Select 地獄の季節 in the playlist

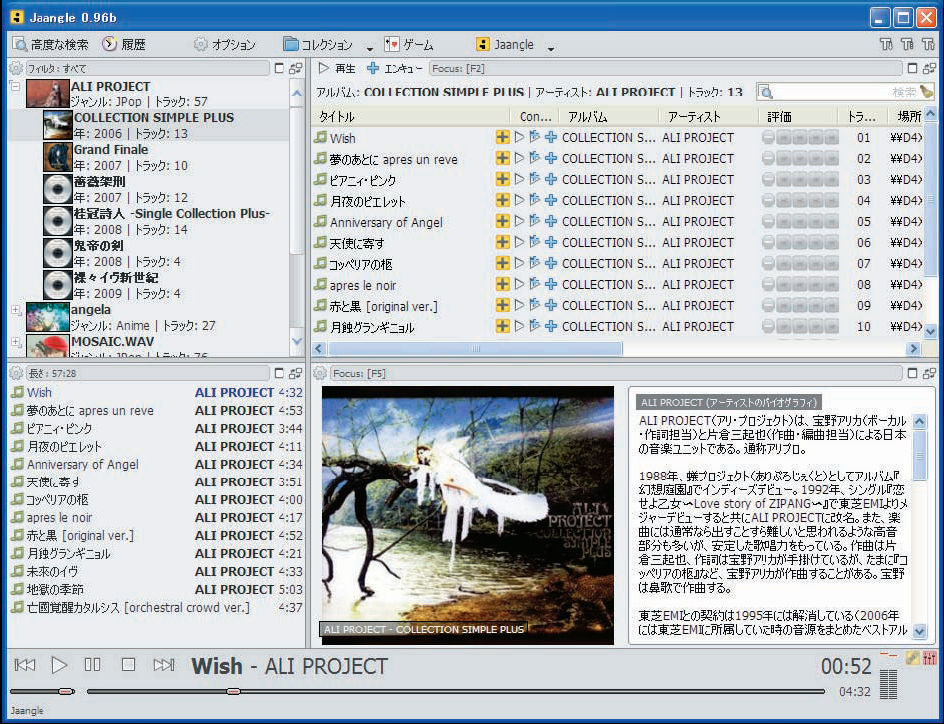pos(157,589)
